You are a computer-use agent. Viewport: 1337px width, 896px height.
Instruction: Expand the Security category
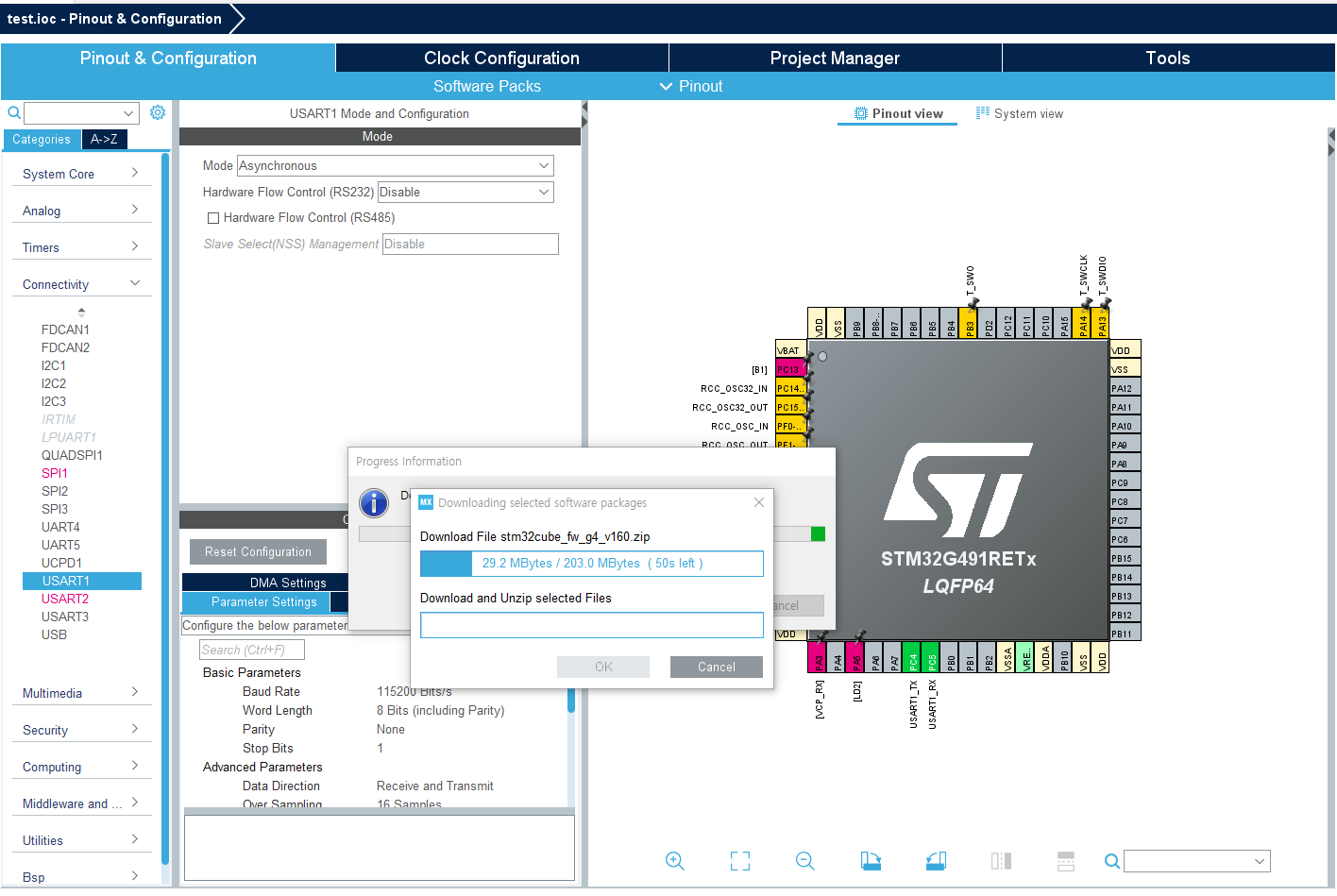point(81,730)
